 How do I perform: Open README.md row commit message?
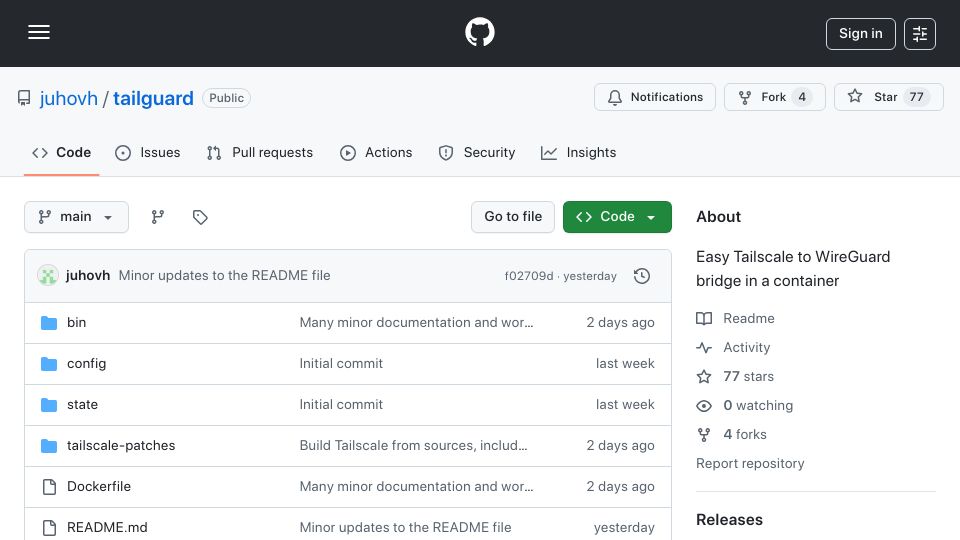pos(405,528)
